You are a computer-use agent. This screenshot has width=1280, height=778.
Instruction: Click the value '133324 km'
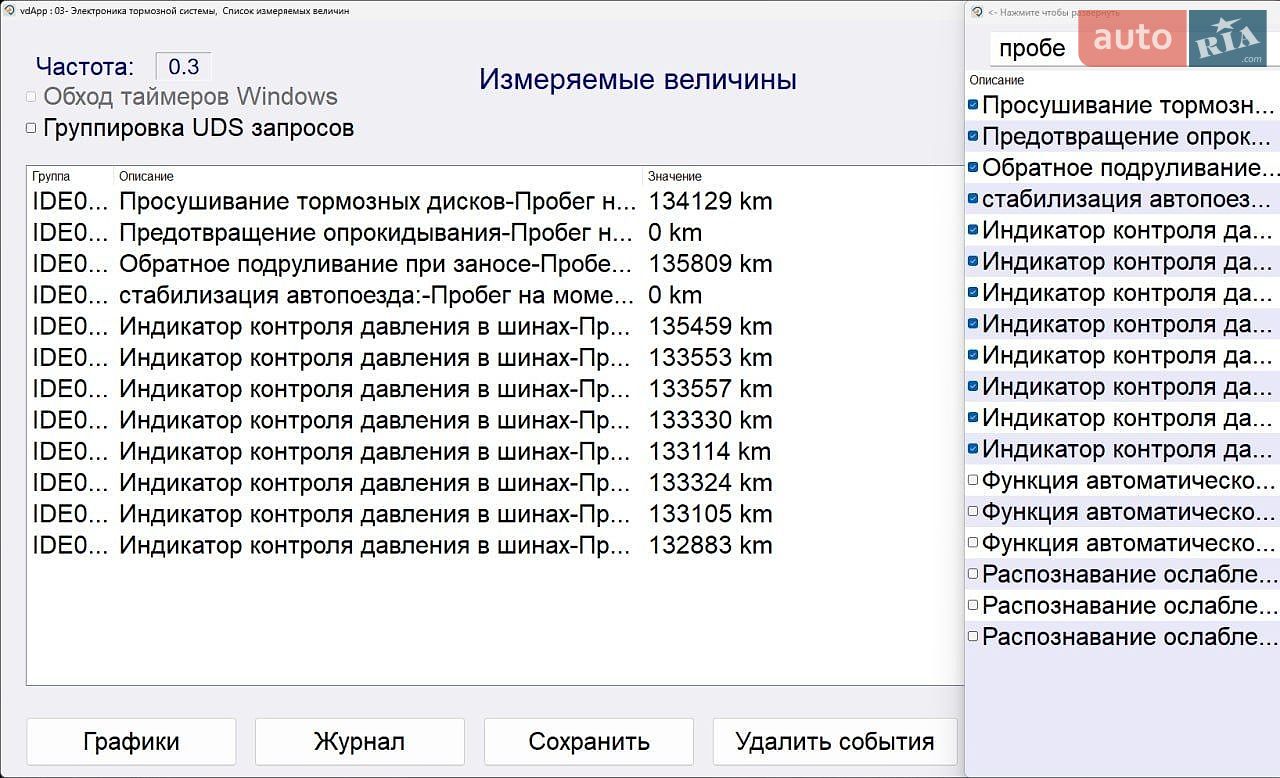[710, 482]
